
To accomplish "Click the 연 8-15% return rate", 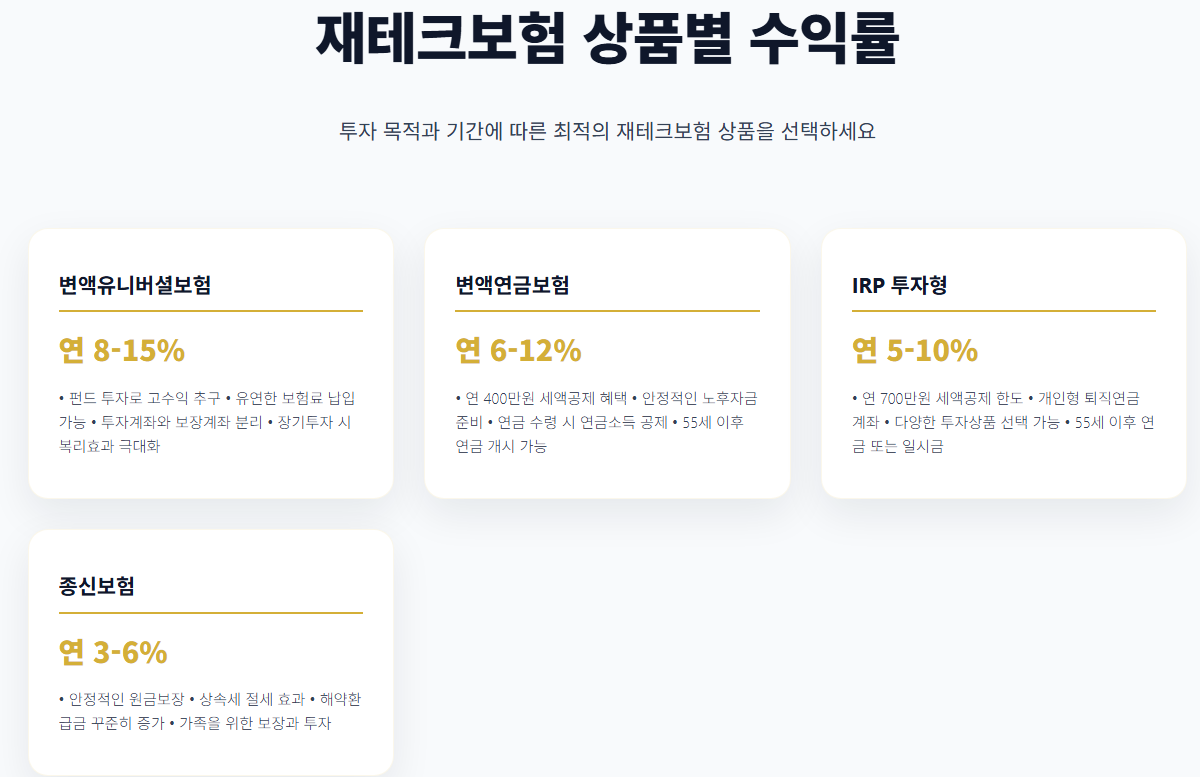I will [122, 351].
